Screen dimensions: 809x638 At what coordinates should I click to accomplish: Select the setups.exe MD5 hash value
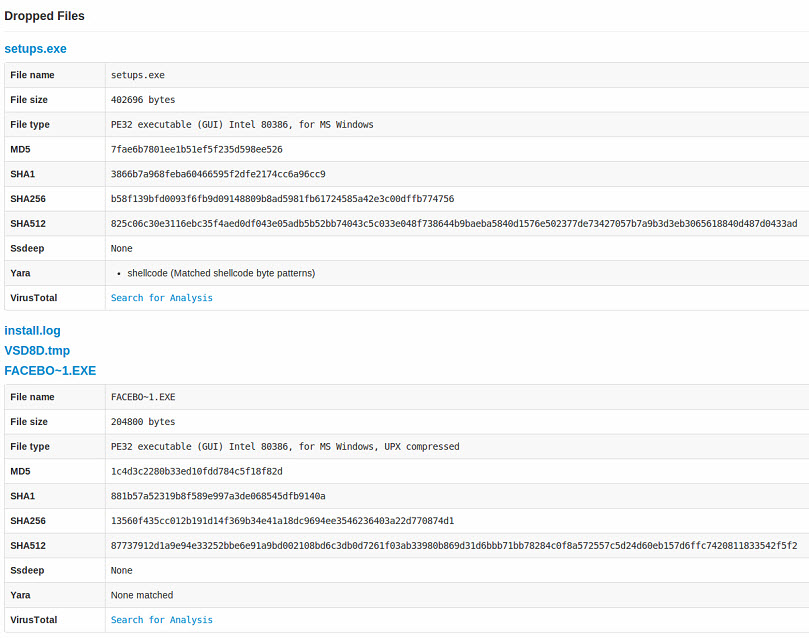tap(197, 149)
